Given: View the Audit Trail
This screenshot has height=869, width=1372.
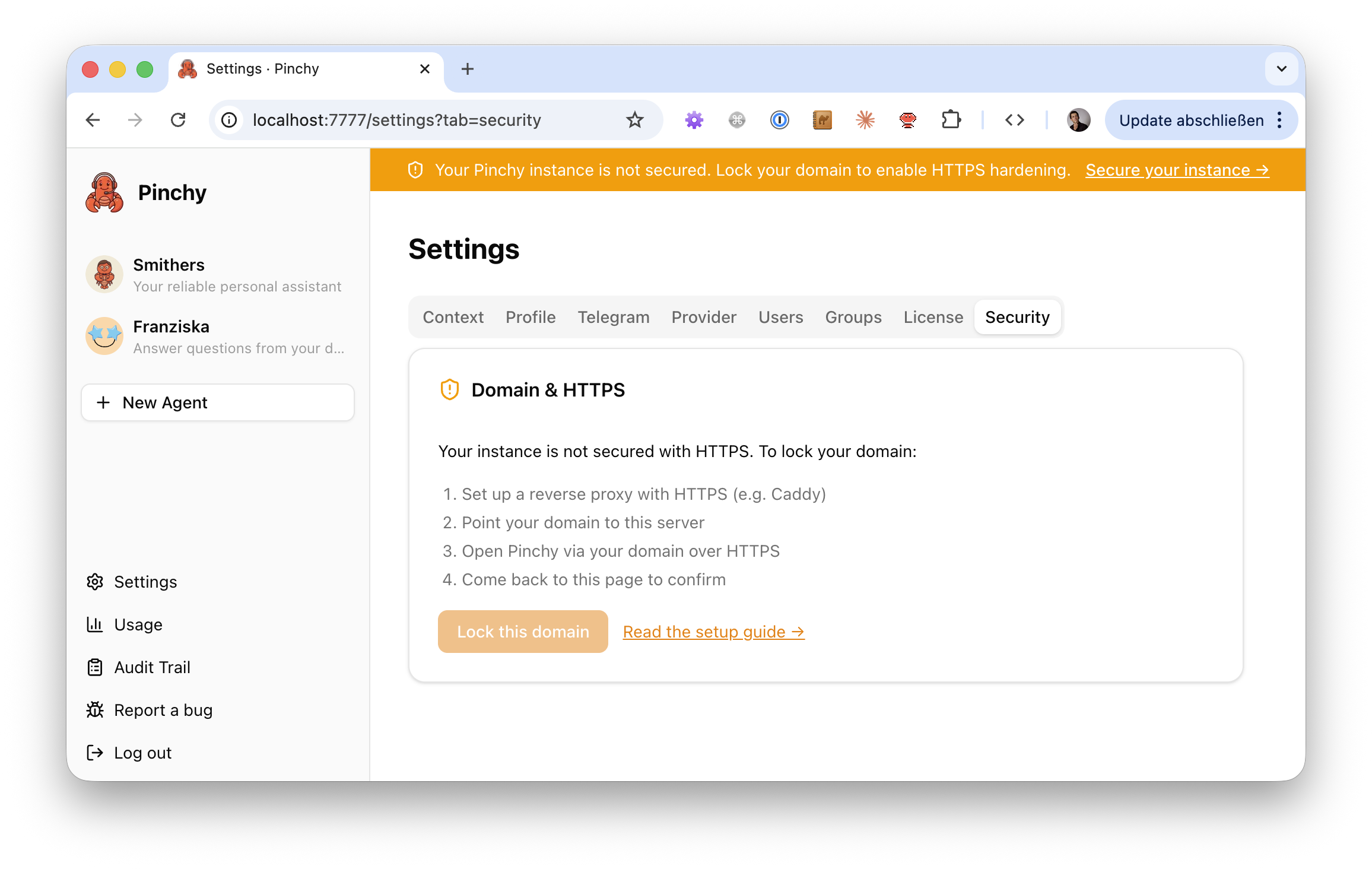Looking at the screenshot, I should (153, 667).
